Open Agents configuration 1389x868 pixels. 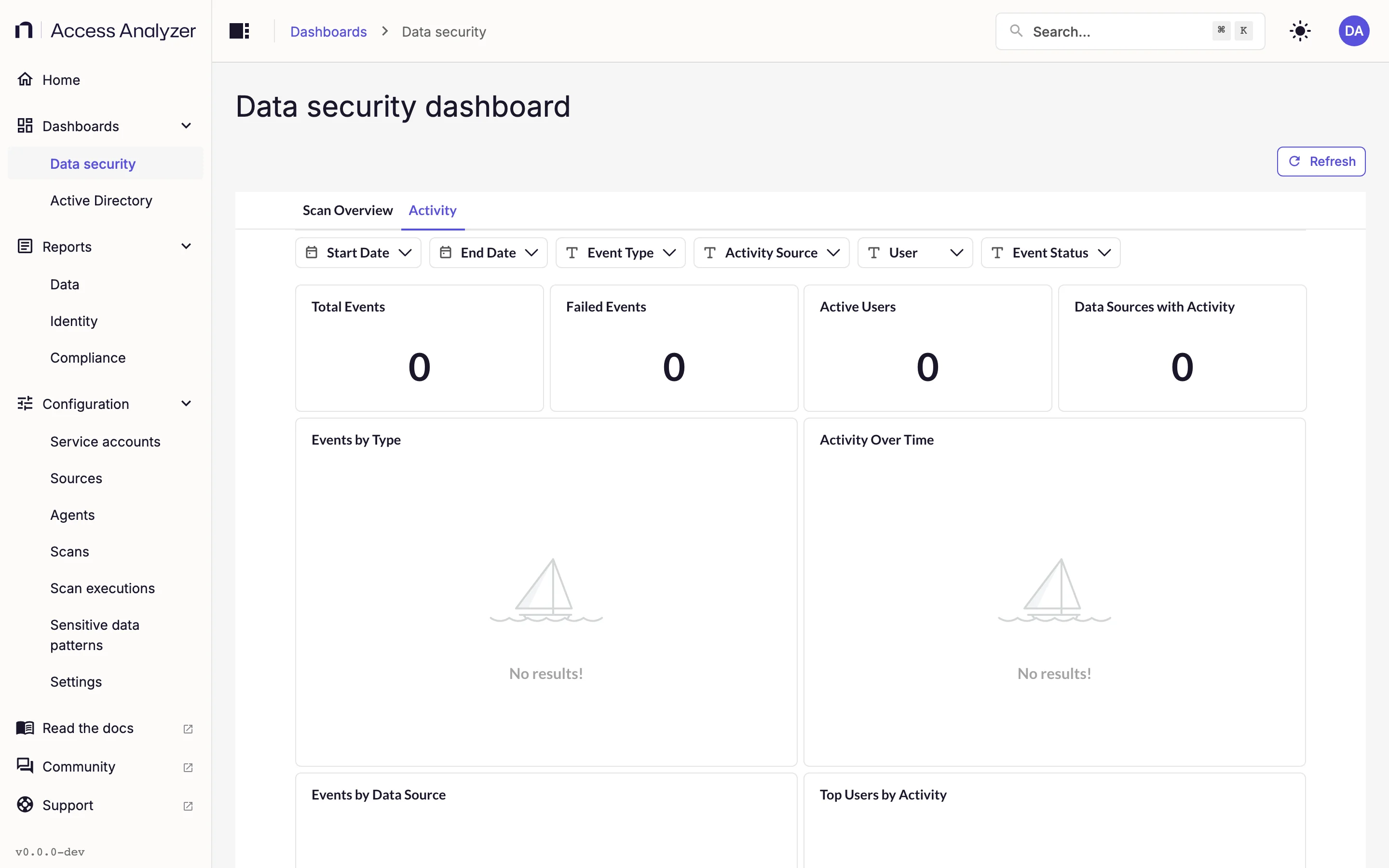click(x=106, y=515)
